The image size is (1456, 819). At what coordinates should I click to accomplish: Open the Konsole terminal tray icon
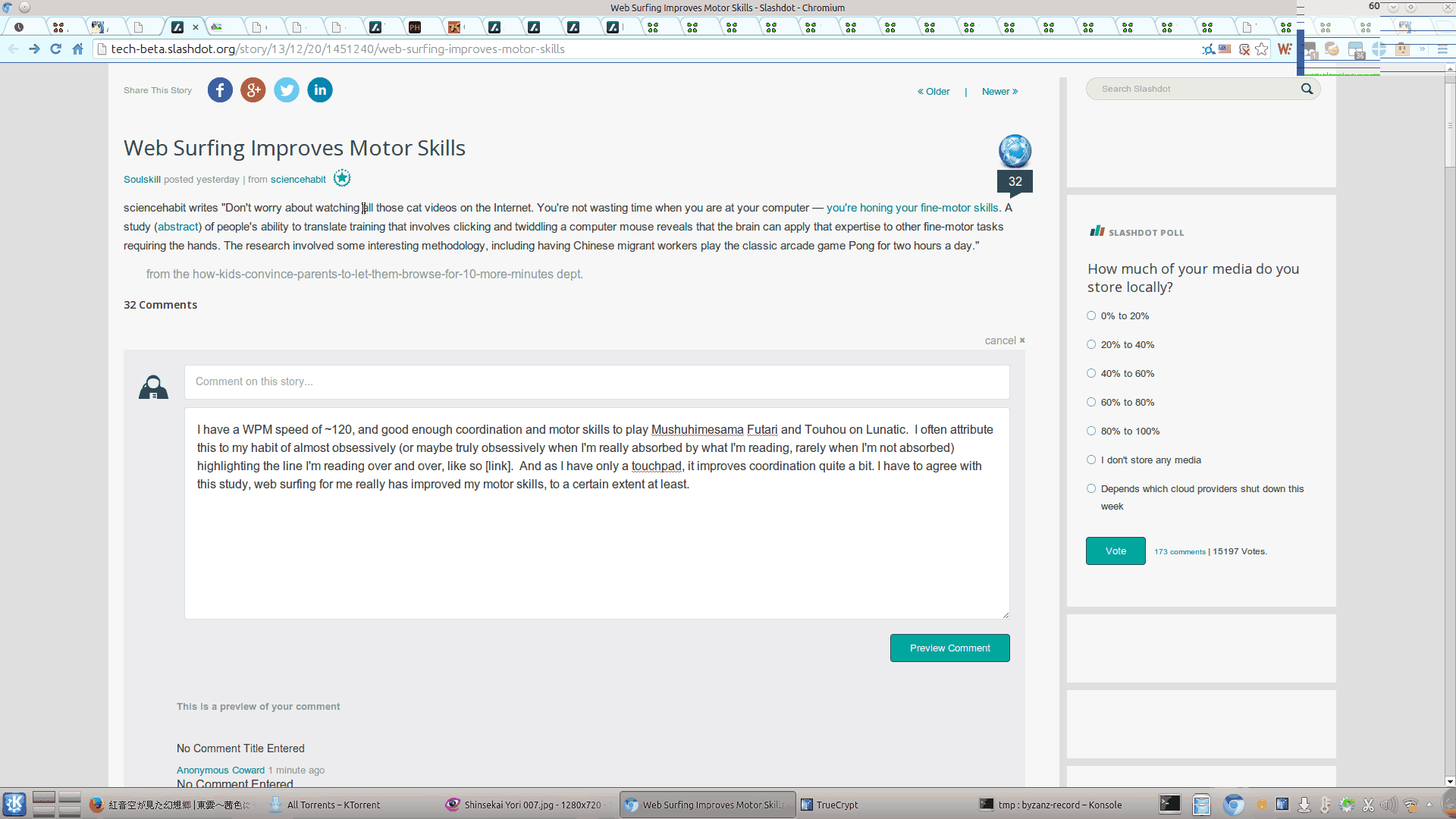tap(1170, 805)
